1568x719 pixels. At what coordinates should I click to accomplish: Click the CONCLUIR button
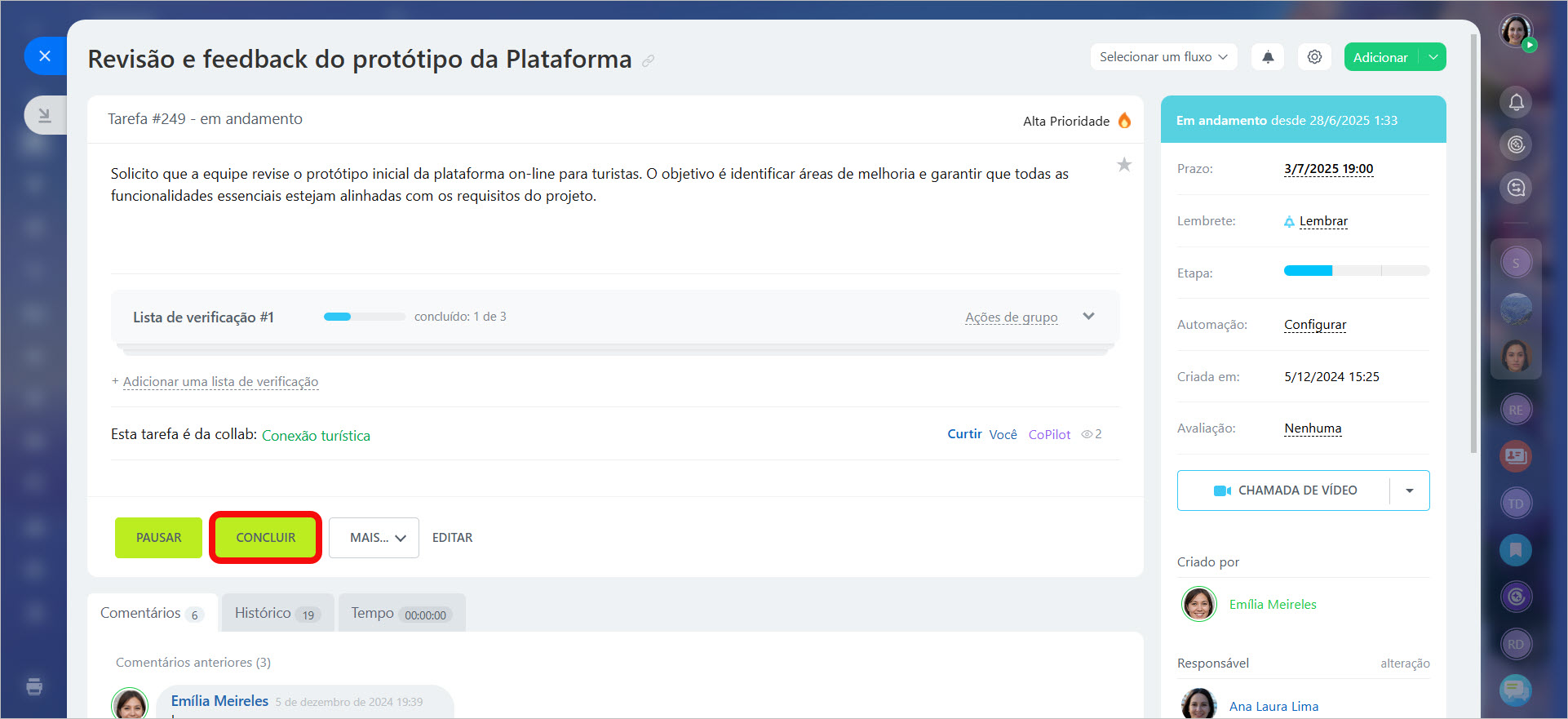pyautogui.click(x=266, y=538)
